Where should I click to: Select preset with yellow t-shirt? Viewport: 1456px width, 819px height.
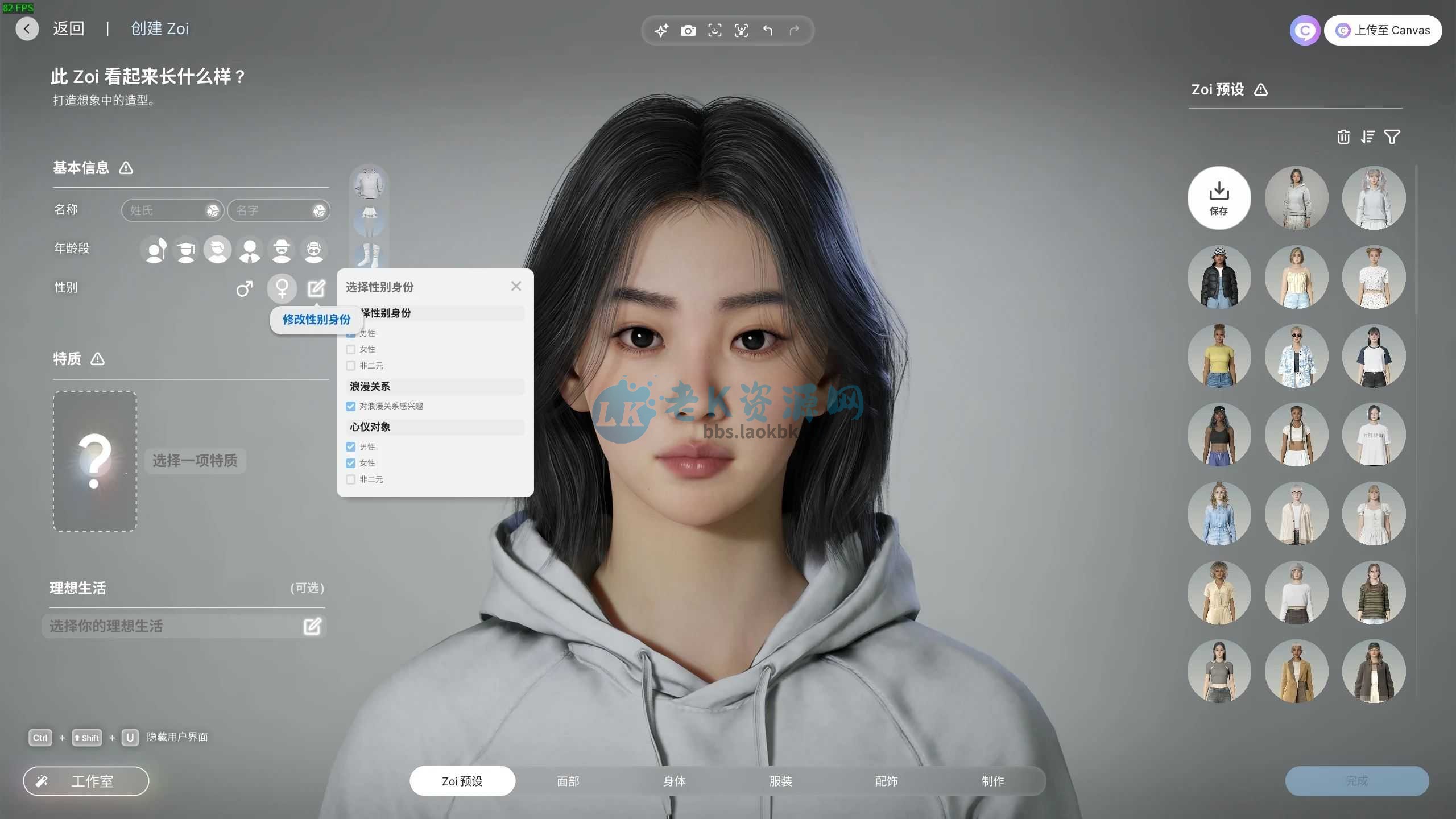coord(1219,356)
